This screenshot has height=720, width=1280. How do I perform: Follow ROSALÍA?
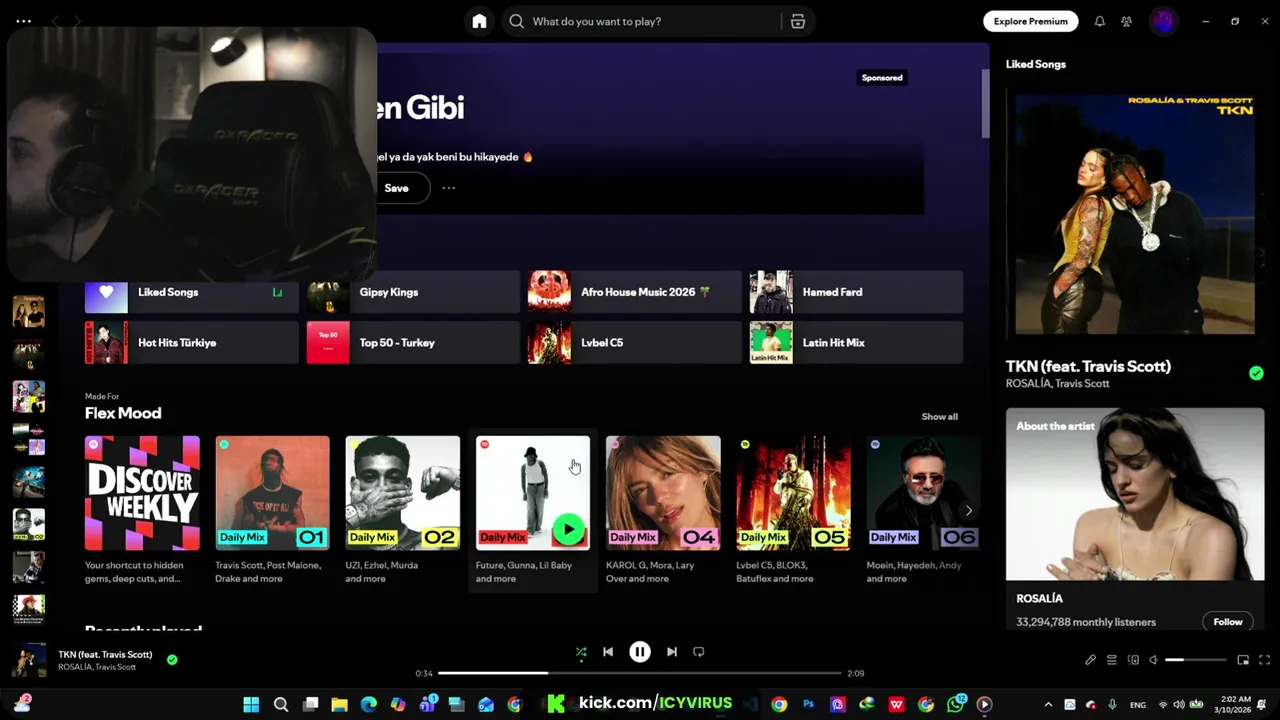(1228, 621)
